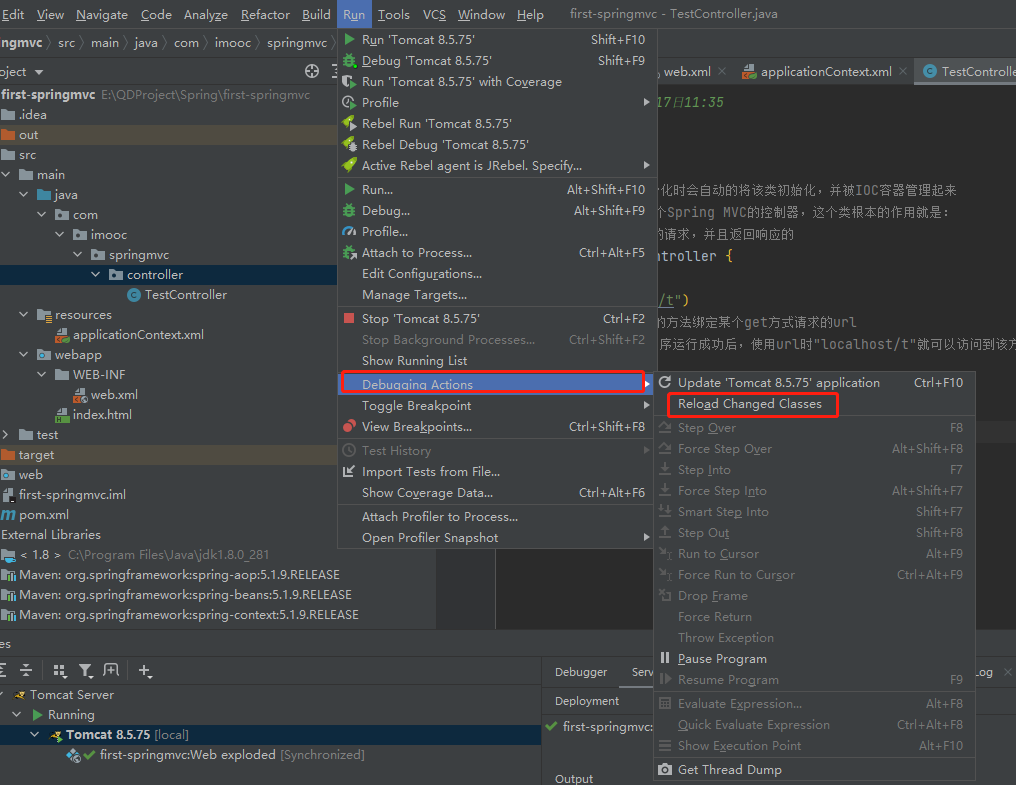The width and height of the screenshot is (1016, 785).
Task: Select first-springmvc.iml file
Action: click(x=72, y=495)
